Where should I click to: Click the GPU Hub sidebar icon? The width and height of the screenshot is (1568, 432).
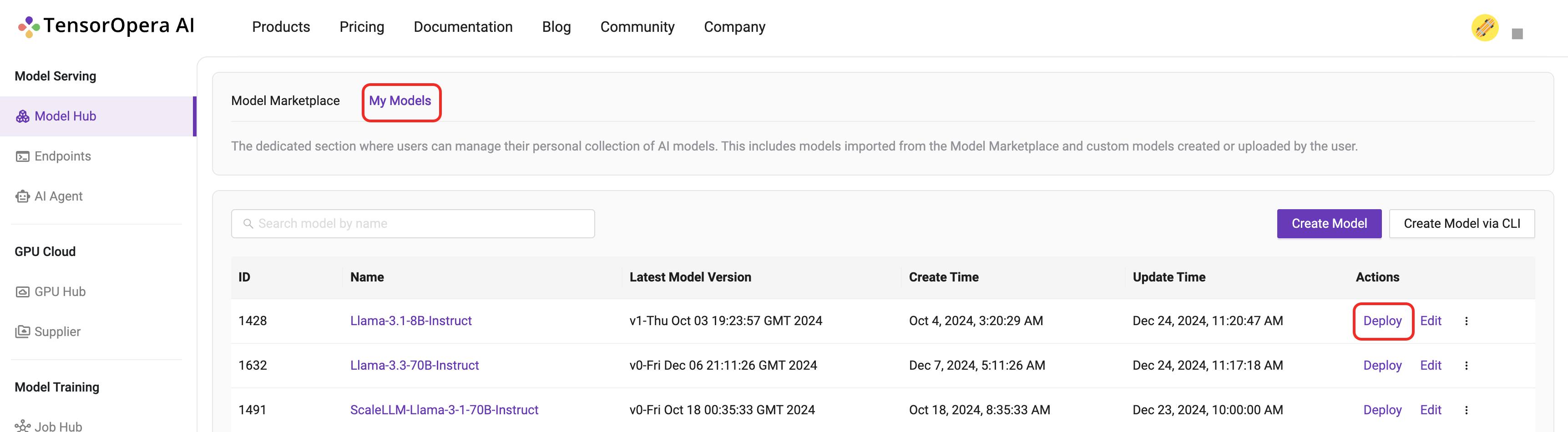pyautogui.click(x=22, y=292)
